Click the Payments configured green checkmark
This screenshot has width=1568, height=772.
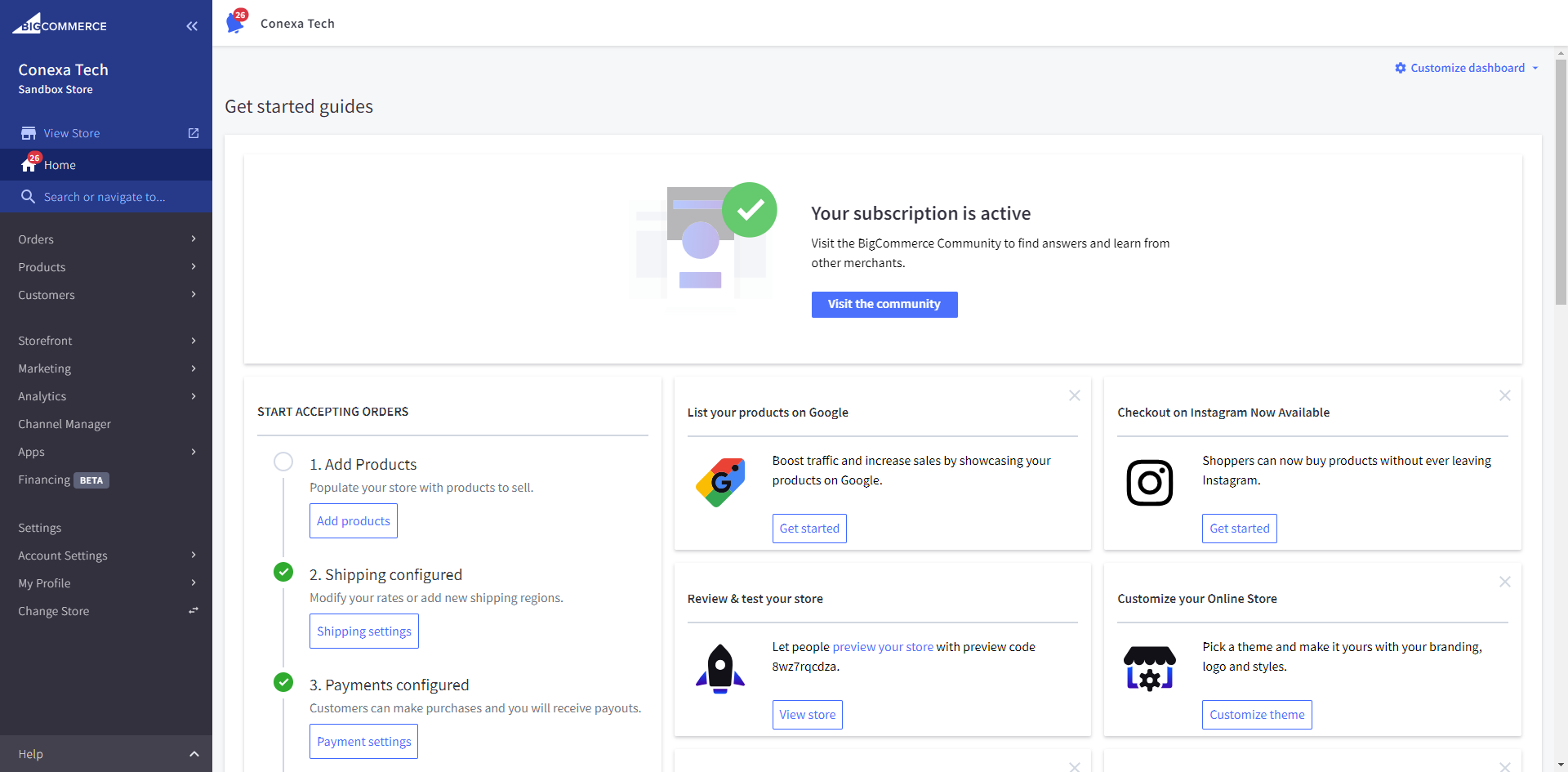(x=283, y=682)
